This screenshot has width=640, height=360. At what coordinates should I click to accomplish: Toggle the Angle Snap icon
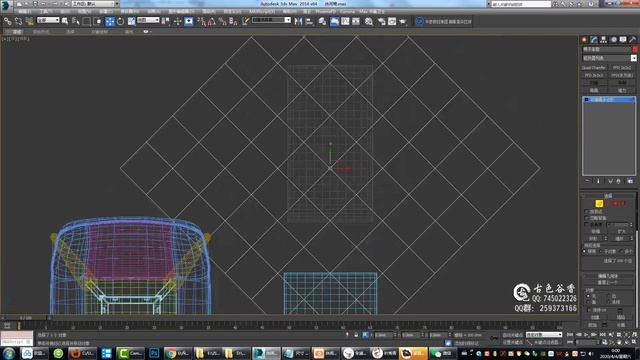(212, 21)
